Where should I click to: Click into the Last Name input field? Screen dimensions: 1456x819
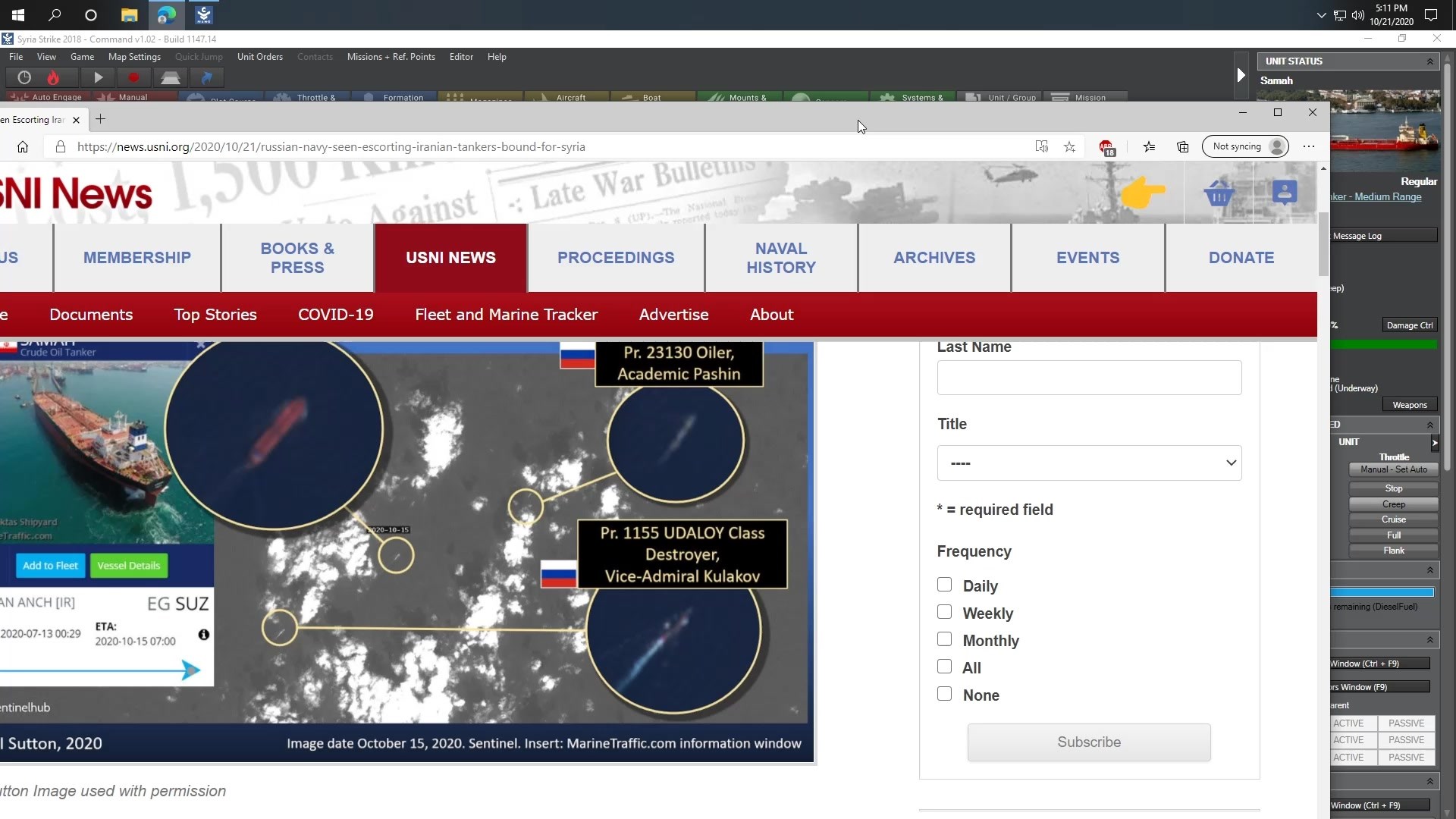[1090, 378]
